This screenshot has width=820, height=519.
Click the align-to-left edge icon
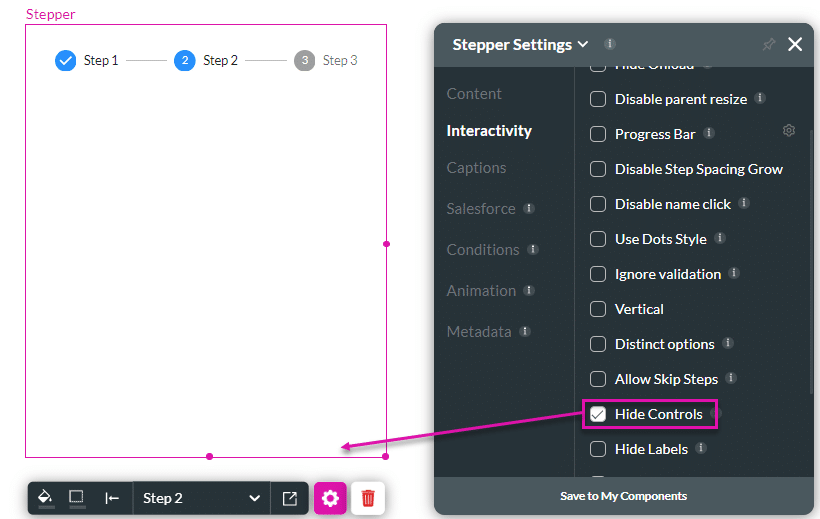click(112, 499)
